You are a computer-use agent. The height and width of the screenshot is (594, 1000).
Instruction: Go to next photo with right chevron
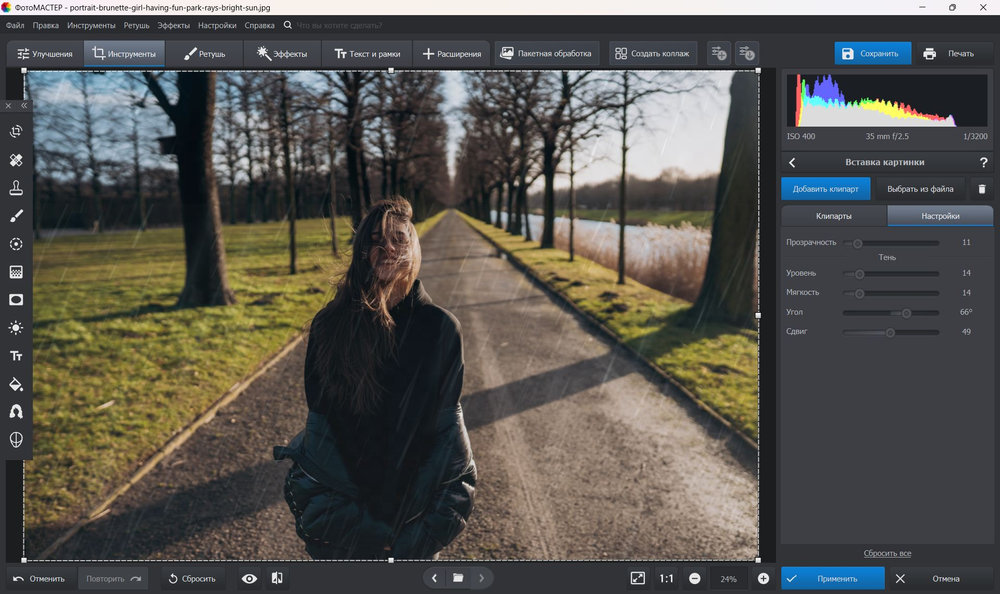pyautogui.click(x=482, y=578)
